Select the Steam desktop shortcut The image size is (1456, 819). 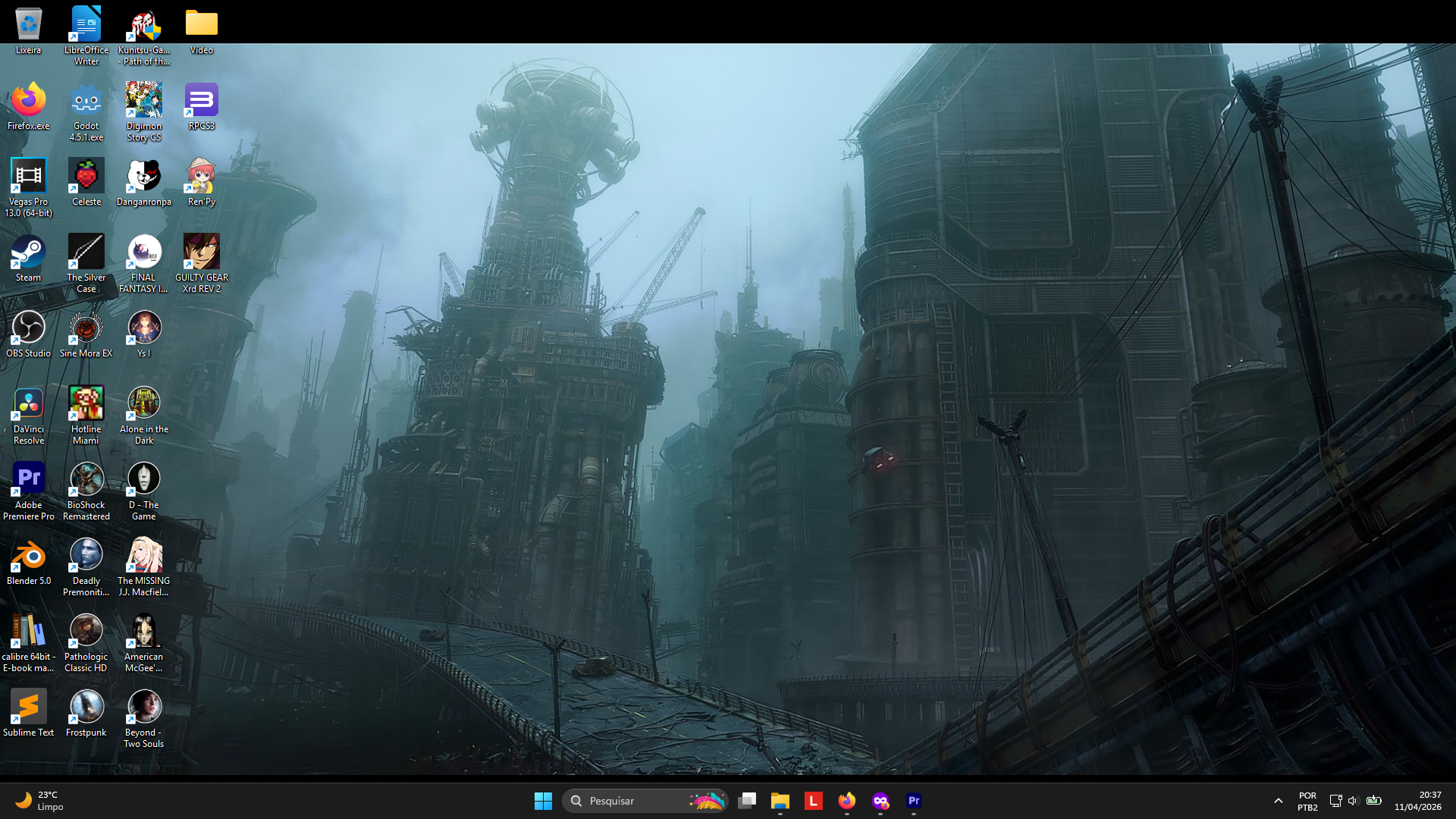click(x=28, y=253)
